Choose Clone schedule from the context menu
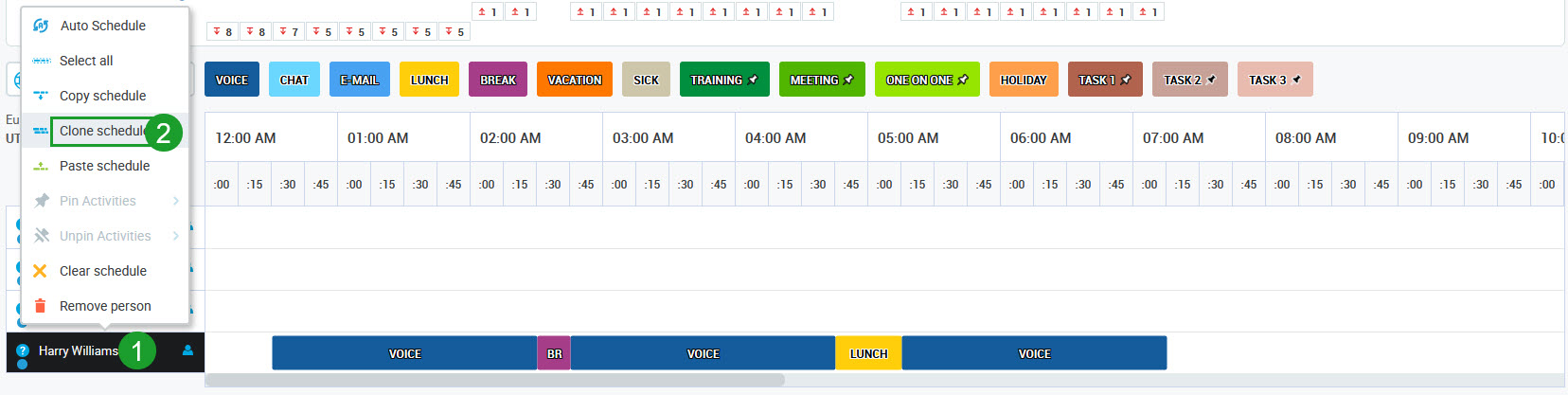1568x395 pixels. (x=101, y=131)
